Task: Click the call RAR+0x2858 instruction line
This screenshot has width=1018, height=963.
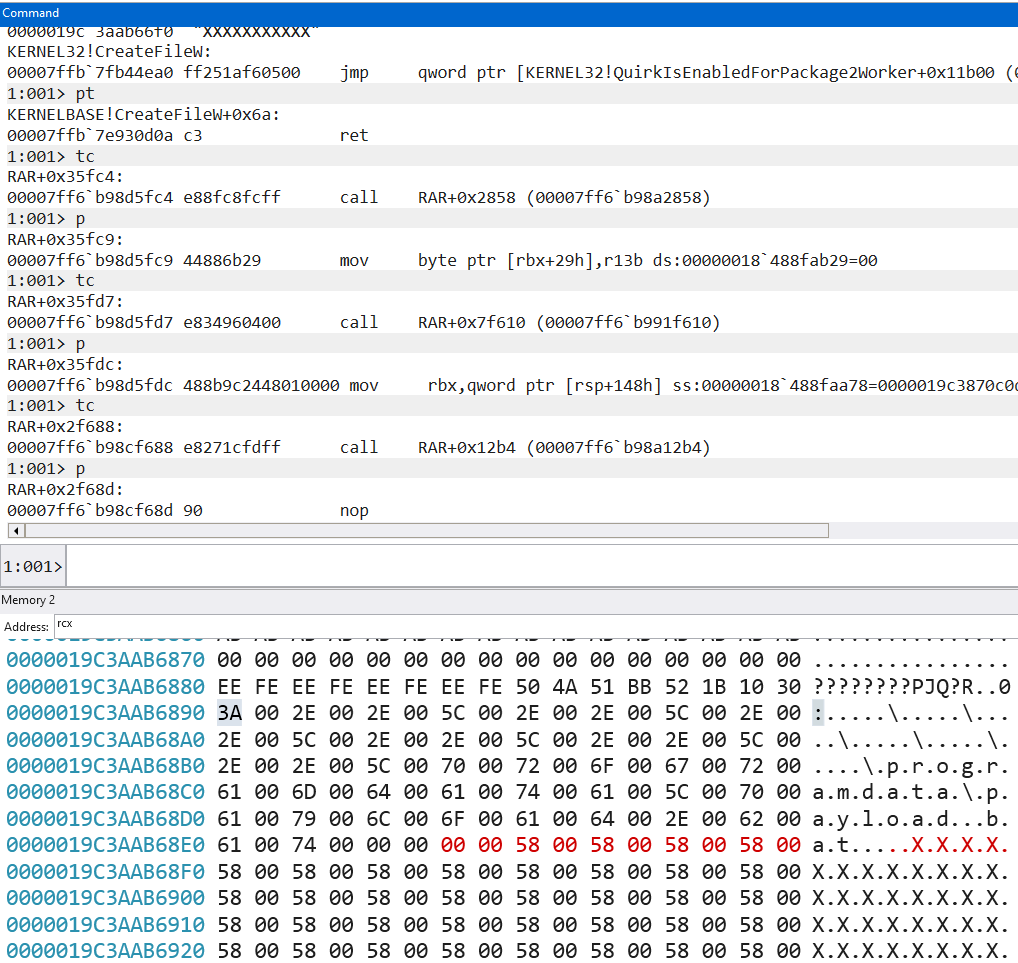Action: point(359,197)
